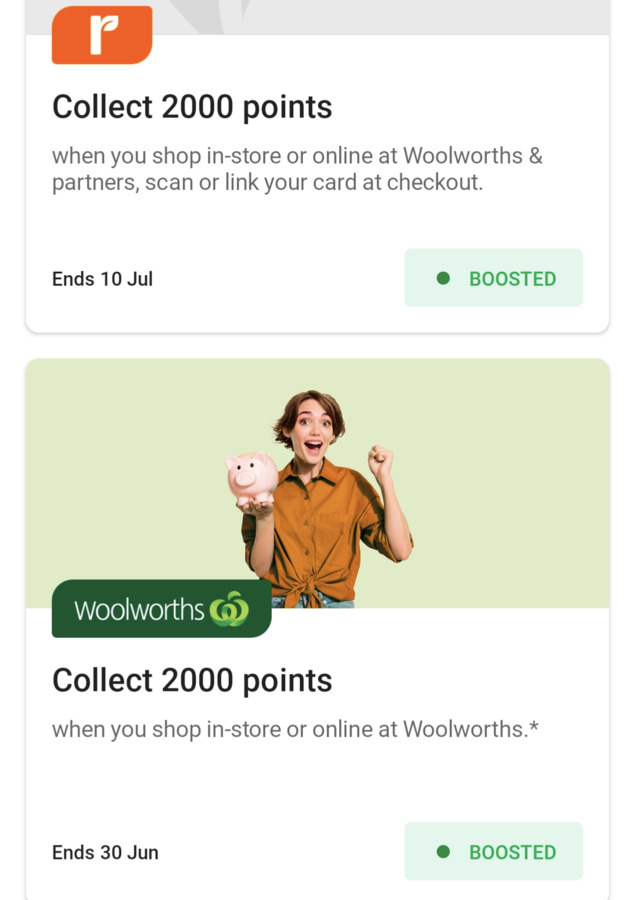This screenshot has height=900, width=635.
Task: Tap the BOOSTED text in the first offer
Action: tap(513, 279)
